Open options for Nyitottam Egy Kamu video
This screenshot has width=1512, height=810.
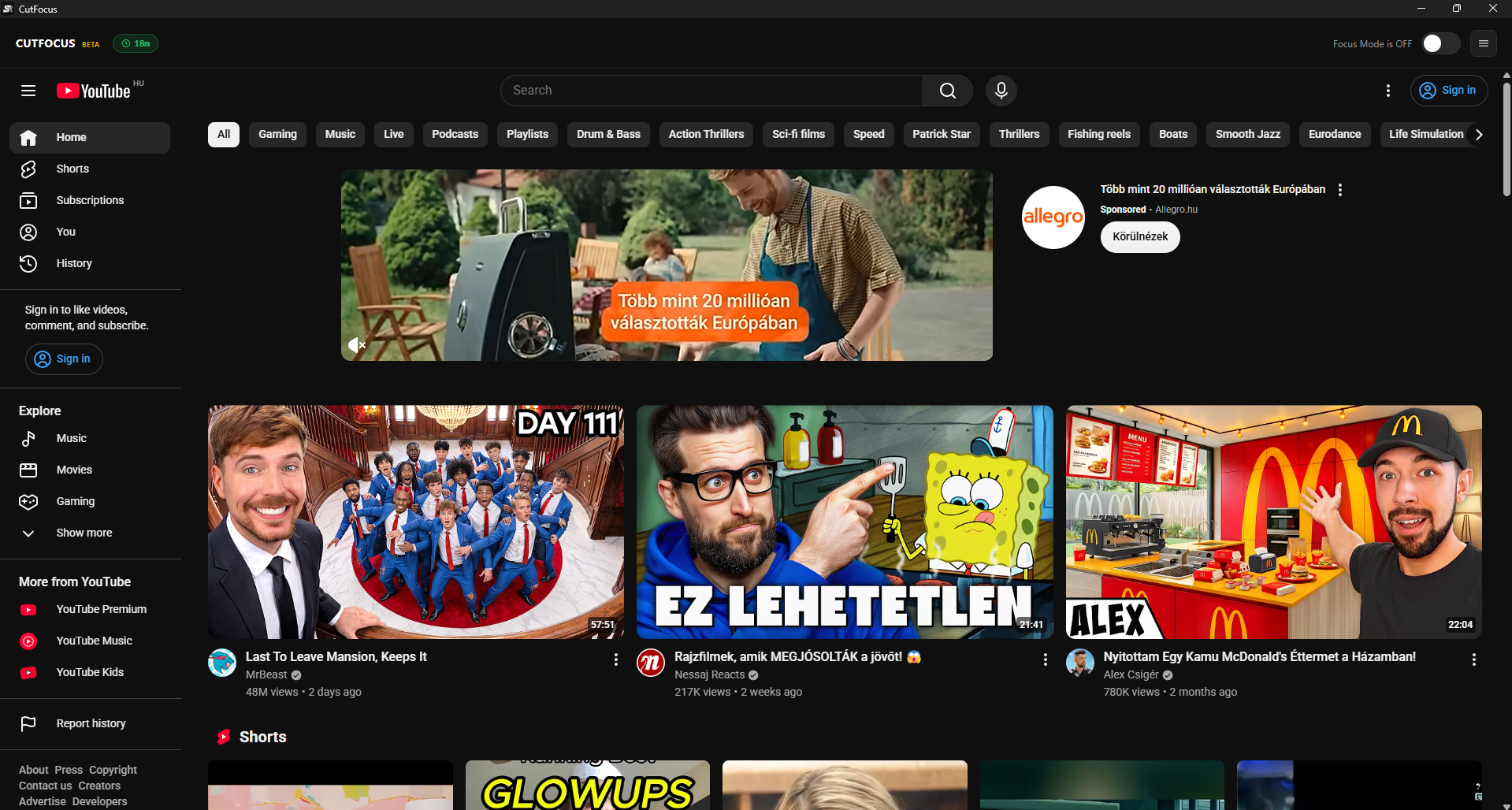[1474, 660]
